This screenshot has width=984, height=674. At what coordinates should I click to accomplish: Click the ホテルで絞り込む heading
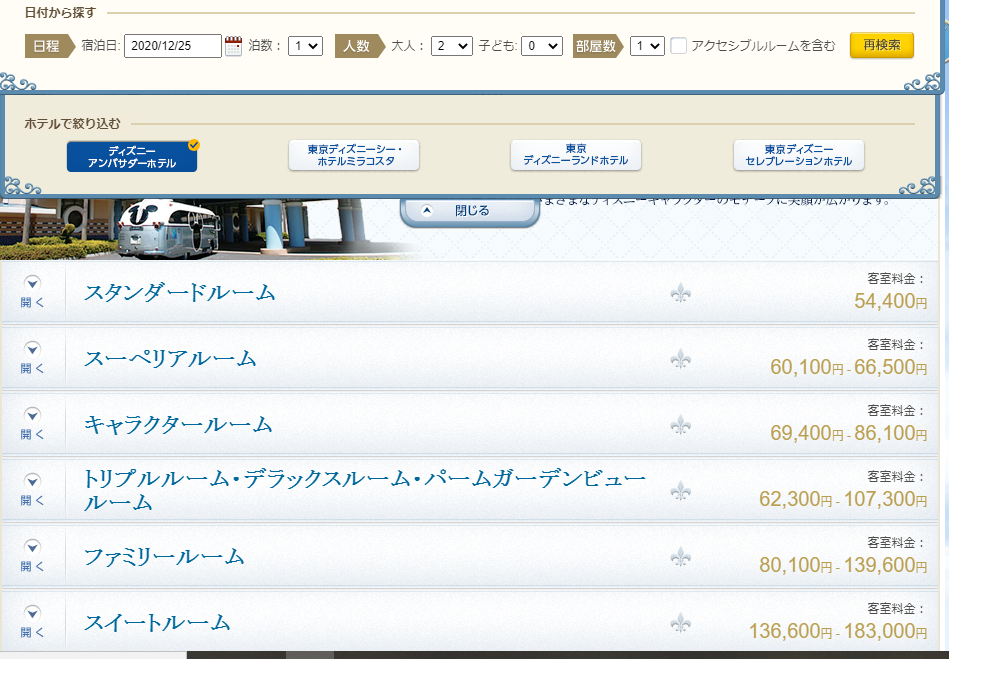72,124
